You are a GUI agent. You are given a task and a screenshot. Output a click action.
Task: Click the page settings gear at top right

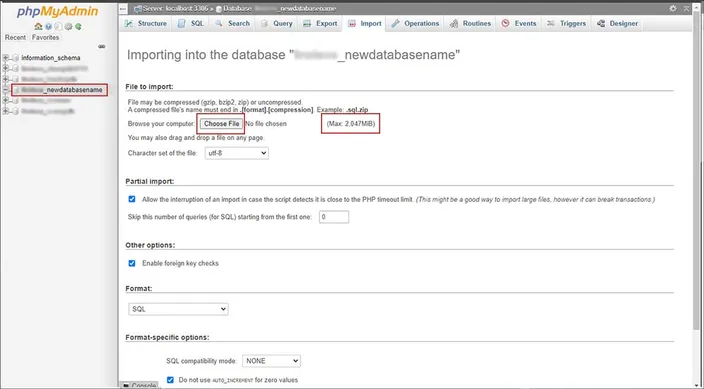tap(673, 9)
